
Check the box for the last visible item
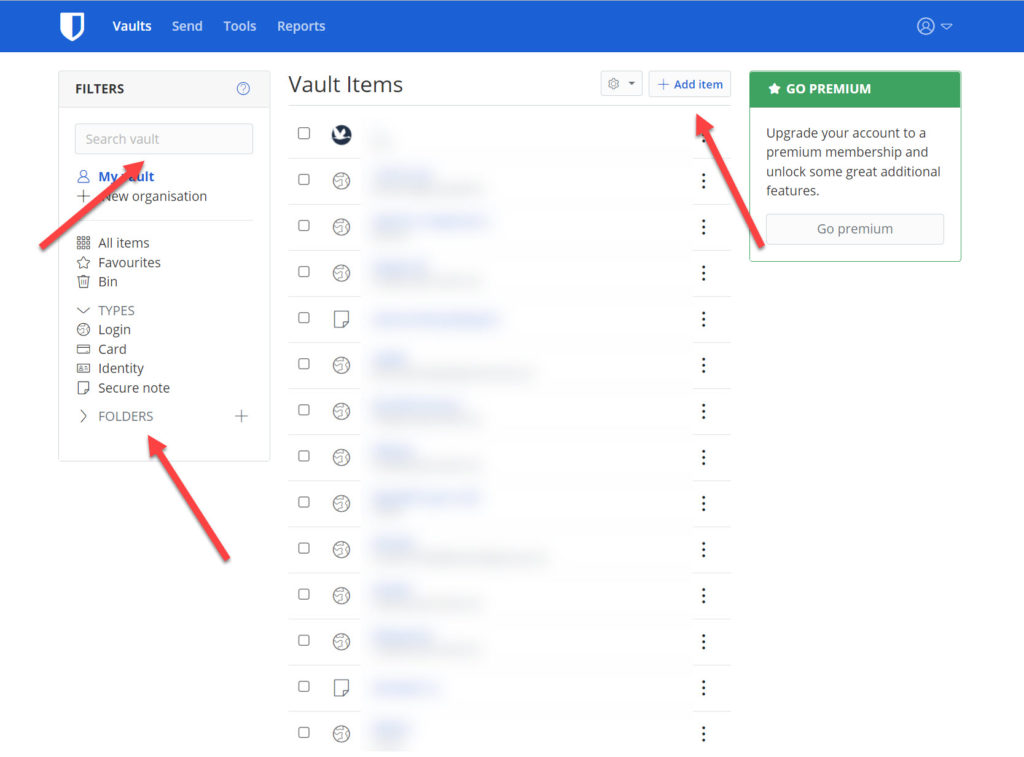[x=304, y=732]
